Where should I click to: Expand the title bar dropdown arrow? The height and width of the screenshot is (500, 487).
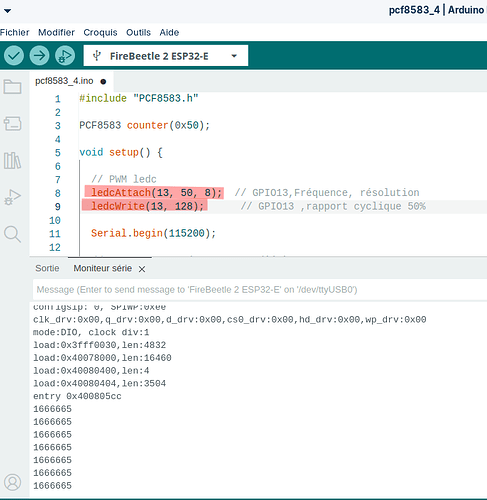point(7,11)
